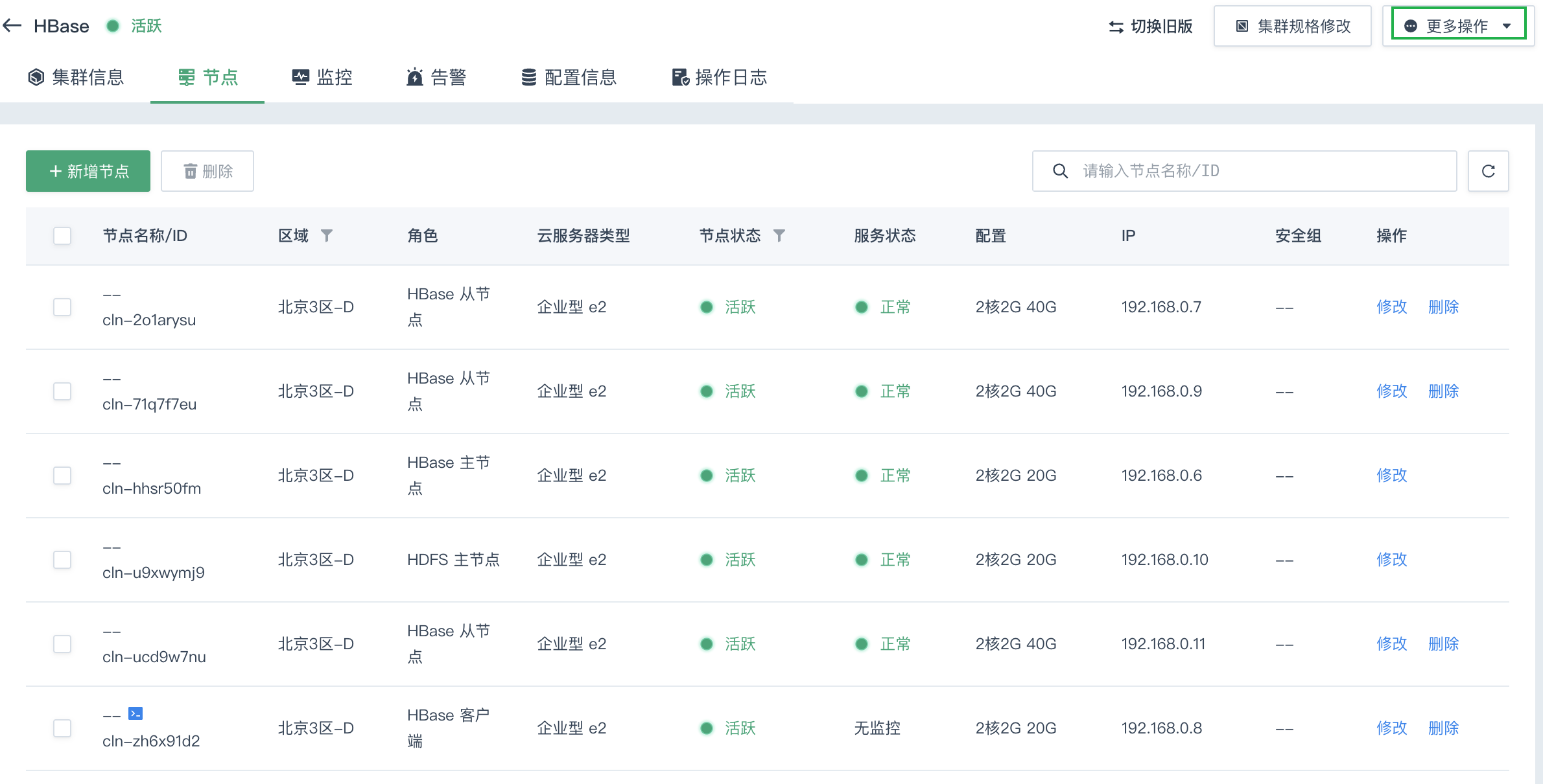Image resolution: width=1543 pixels, height=784 pixels.
Task: Click the refresh icon next to search
Action: [1488, 171]
